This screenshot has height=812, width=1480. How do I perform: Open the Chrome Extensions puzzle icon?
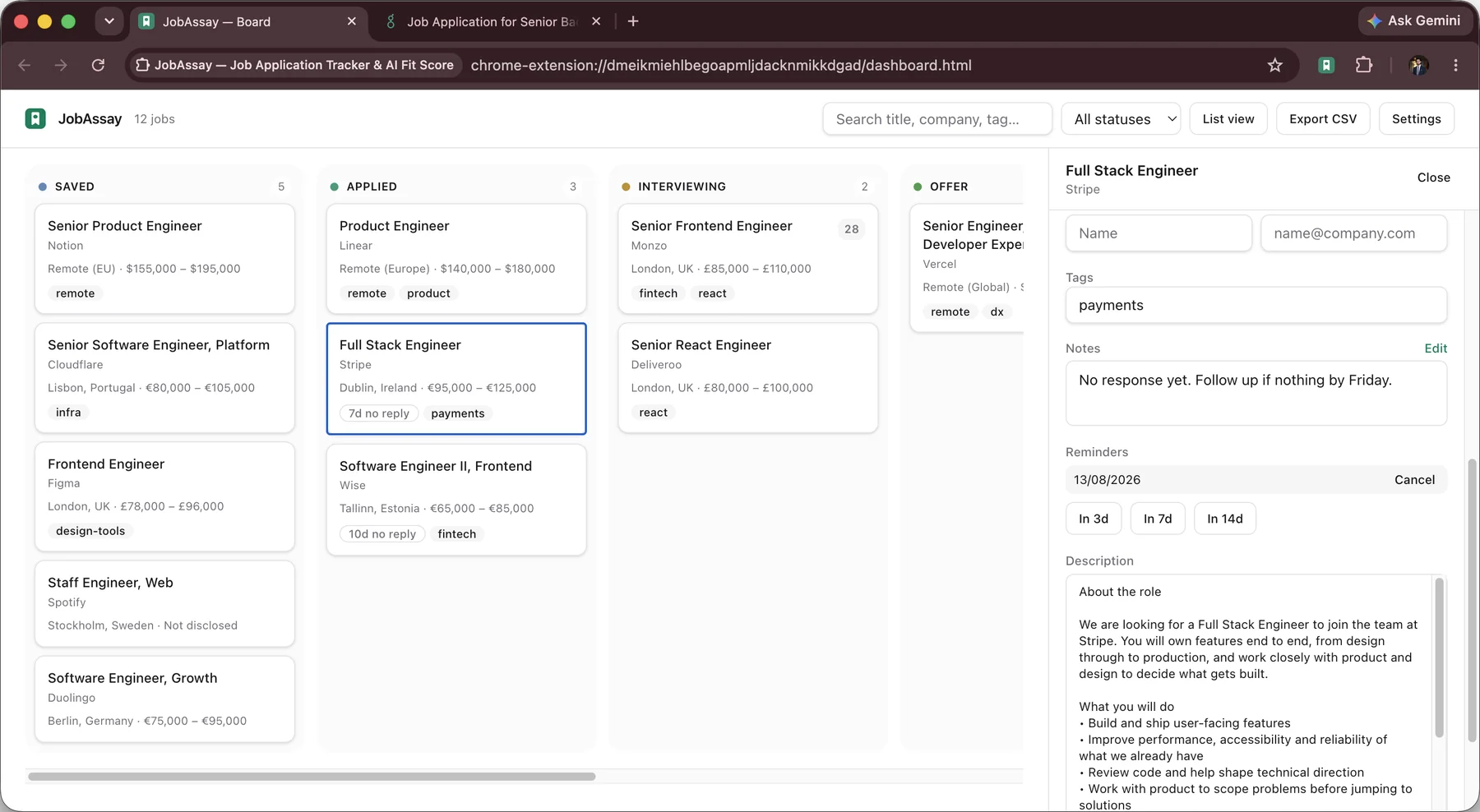click(x=1364, y=65)
